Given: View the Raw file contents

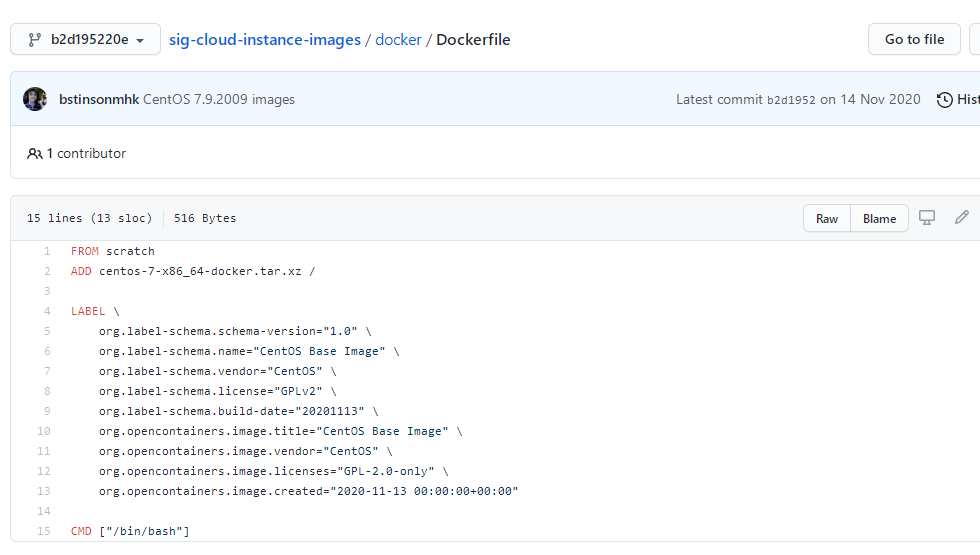Looking at the screenshot, I should click(827, 218).
